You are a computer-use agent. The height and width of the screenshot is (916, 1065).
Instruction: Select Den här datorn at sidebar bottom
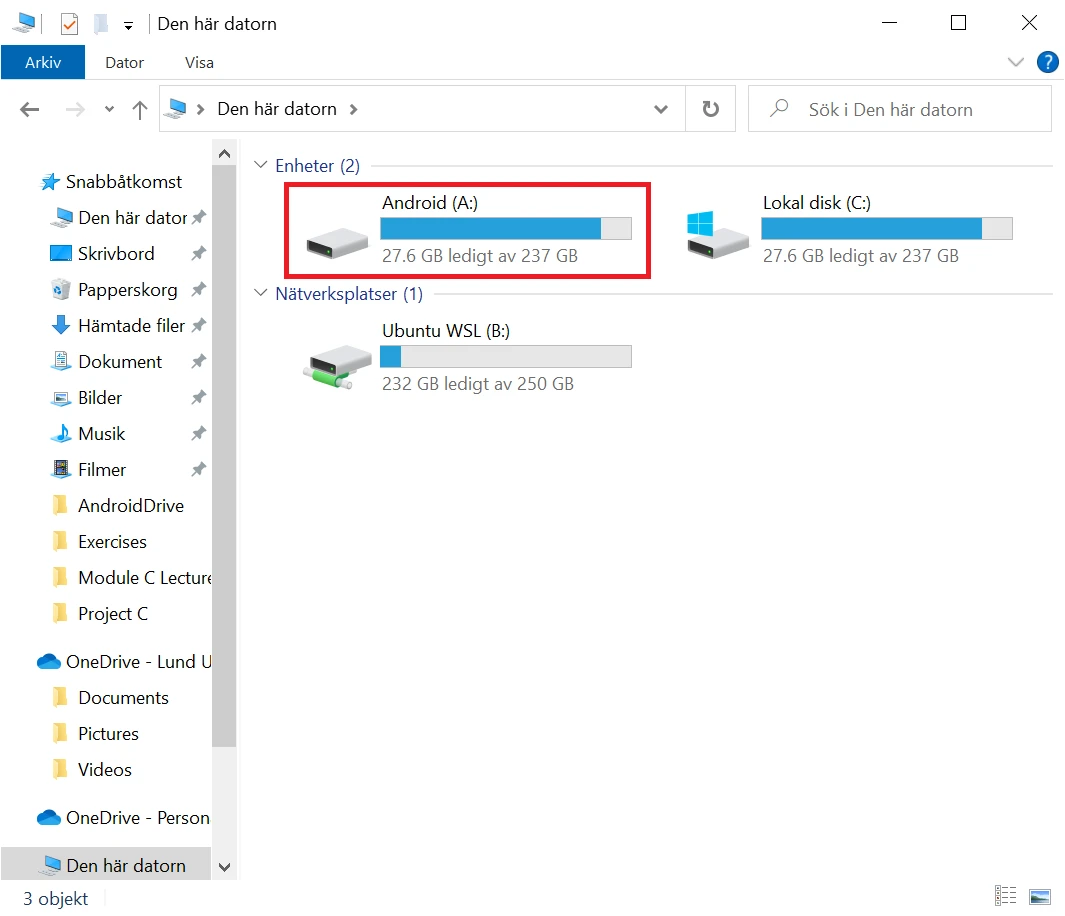[106, 865]
